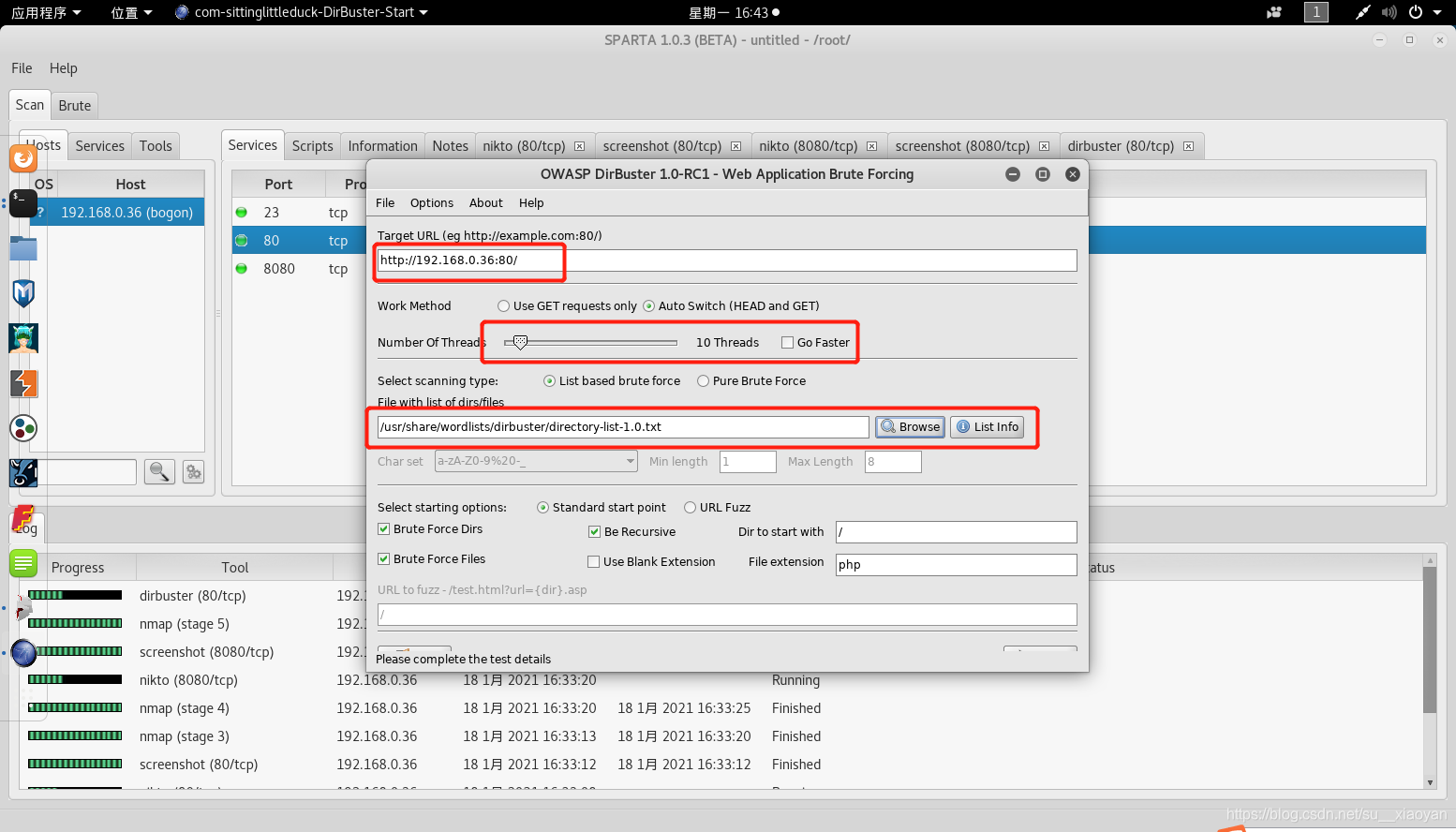
Task: Click the recording camera icon in top bar
Action: click(1274, 12)
